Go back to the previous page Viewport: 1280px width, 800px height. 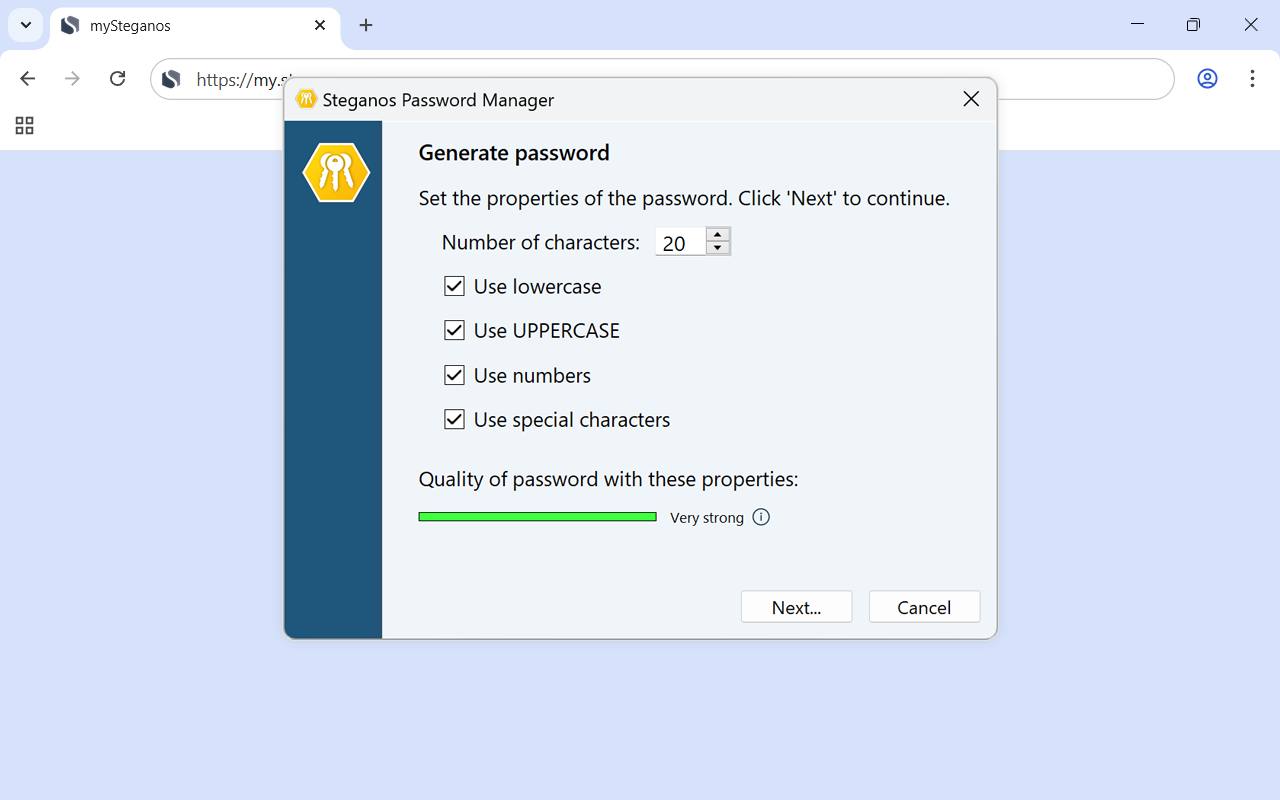click(28, 79)
